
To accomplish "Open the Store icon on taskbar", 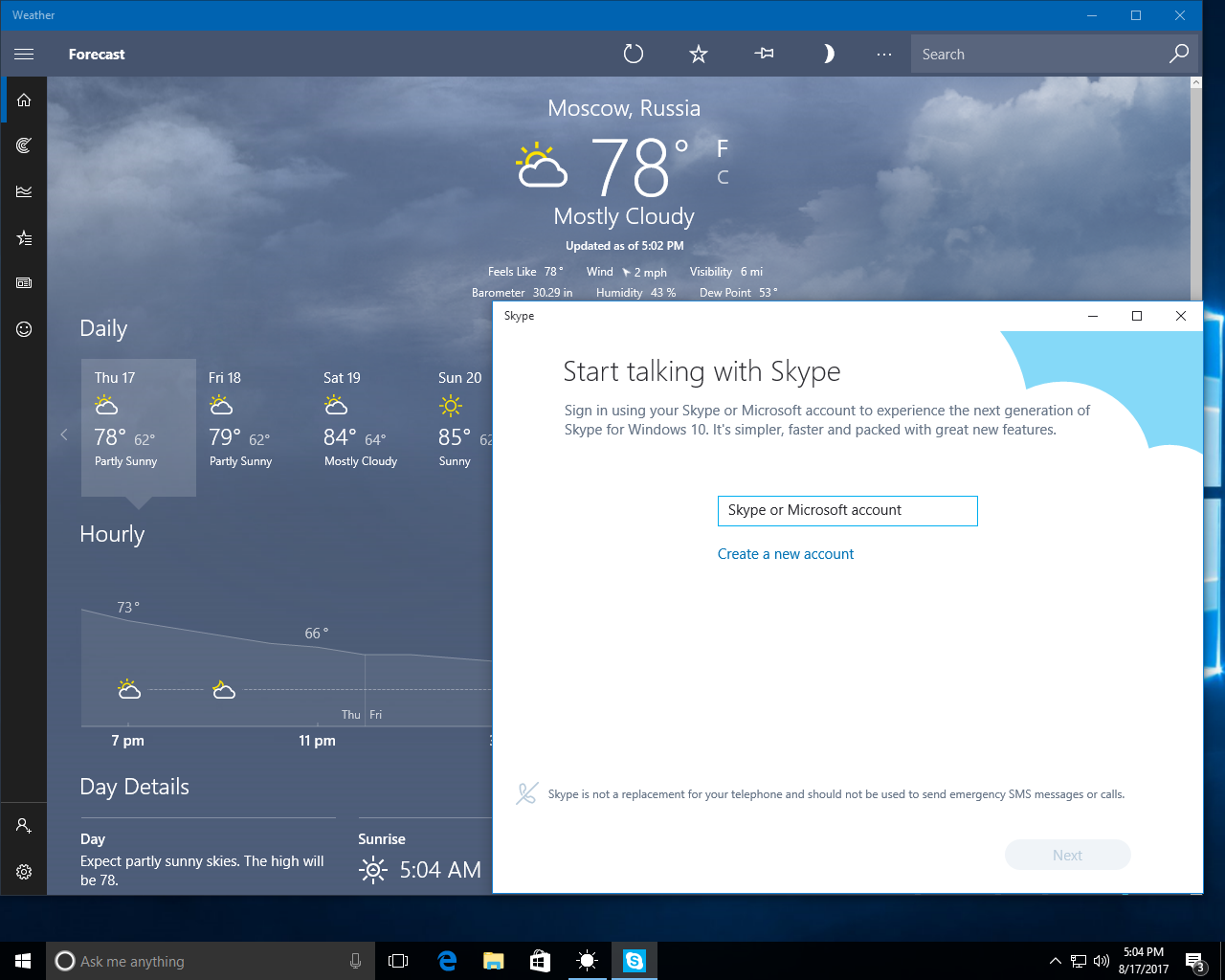I will pyautogui.click(x=541, y=961).
